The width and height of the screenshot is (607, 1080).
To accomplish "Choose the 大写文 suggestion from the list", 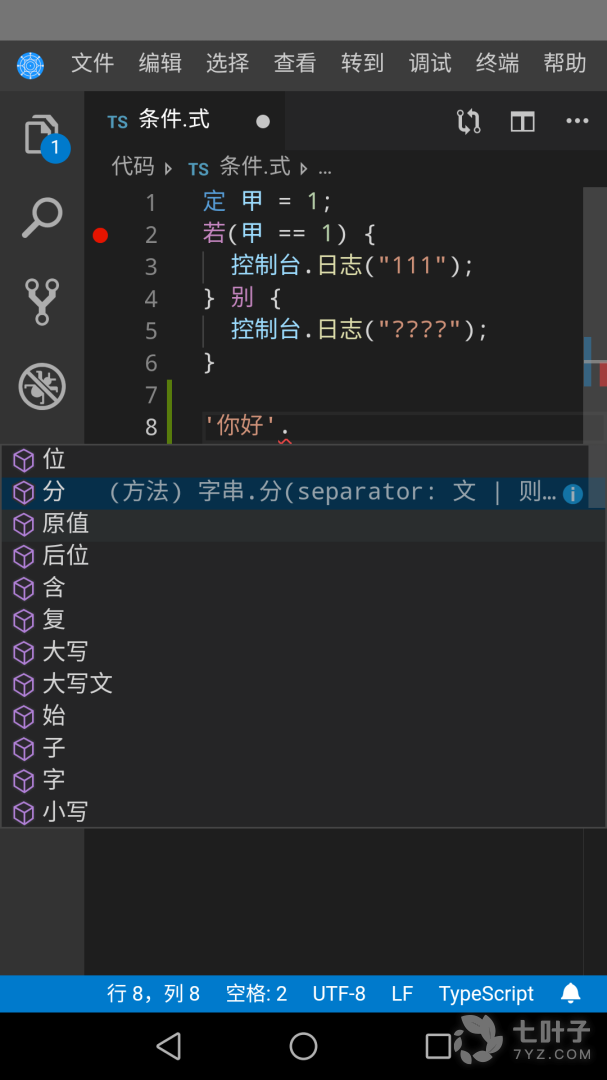I will [77, 684].
